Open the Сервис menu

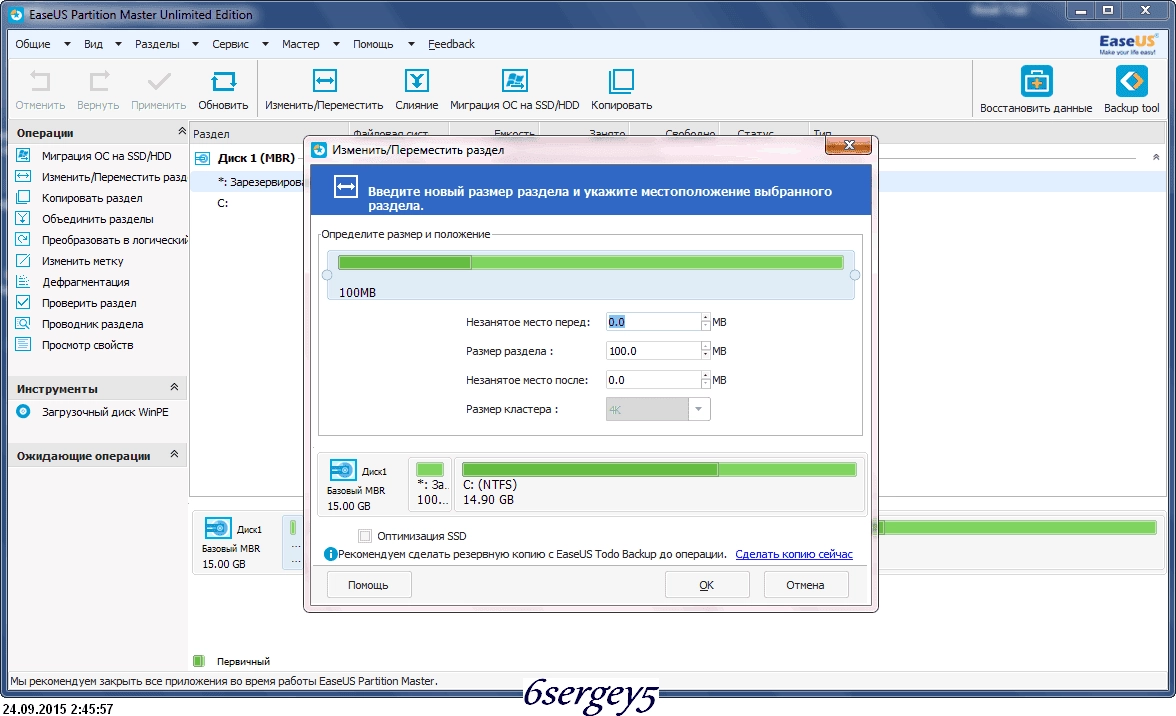click(x=230, y=44)
